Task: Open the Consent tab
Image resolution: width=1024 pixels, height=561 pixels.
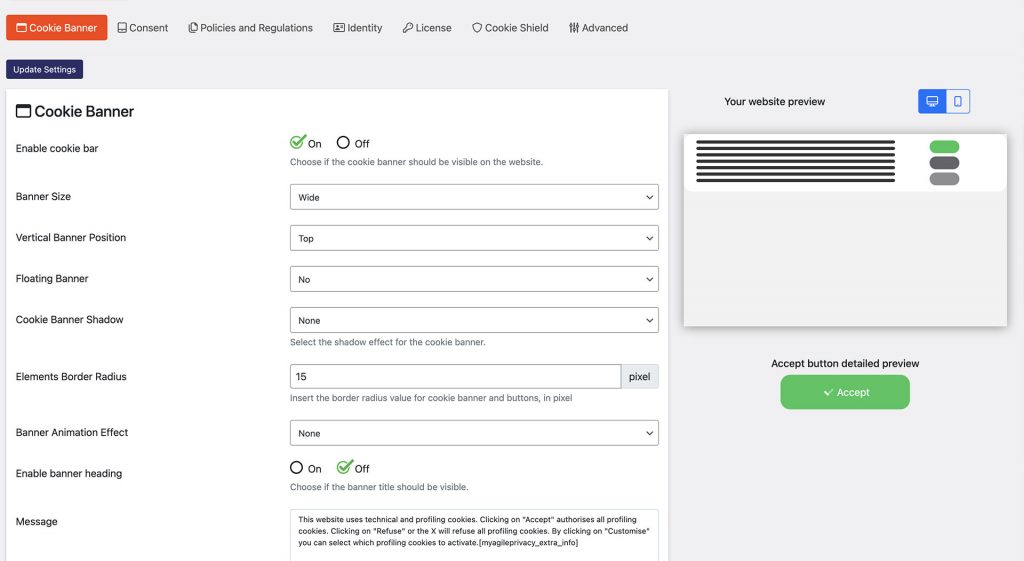Action: coord(142,28)
